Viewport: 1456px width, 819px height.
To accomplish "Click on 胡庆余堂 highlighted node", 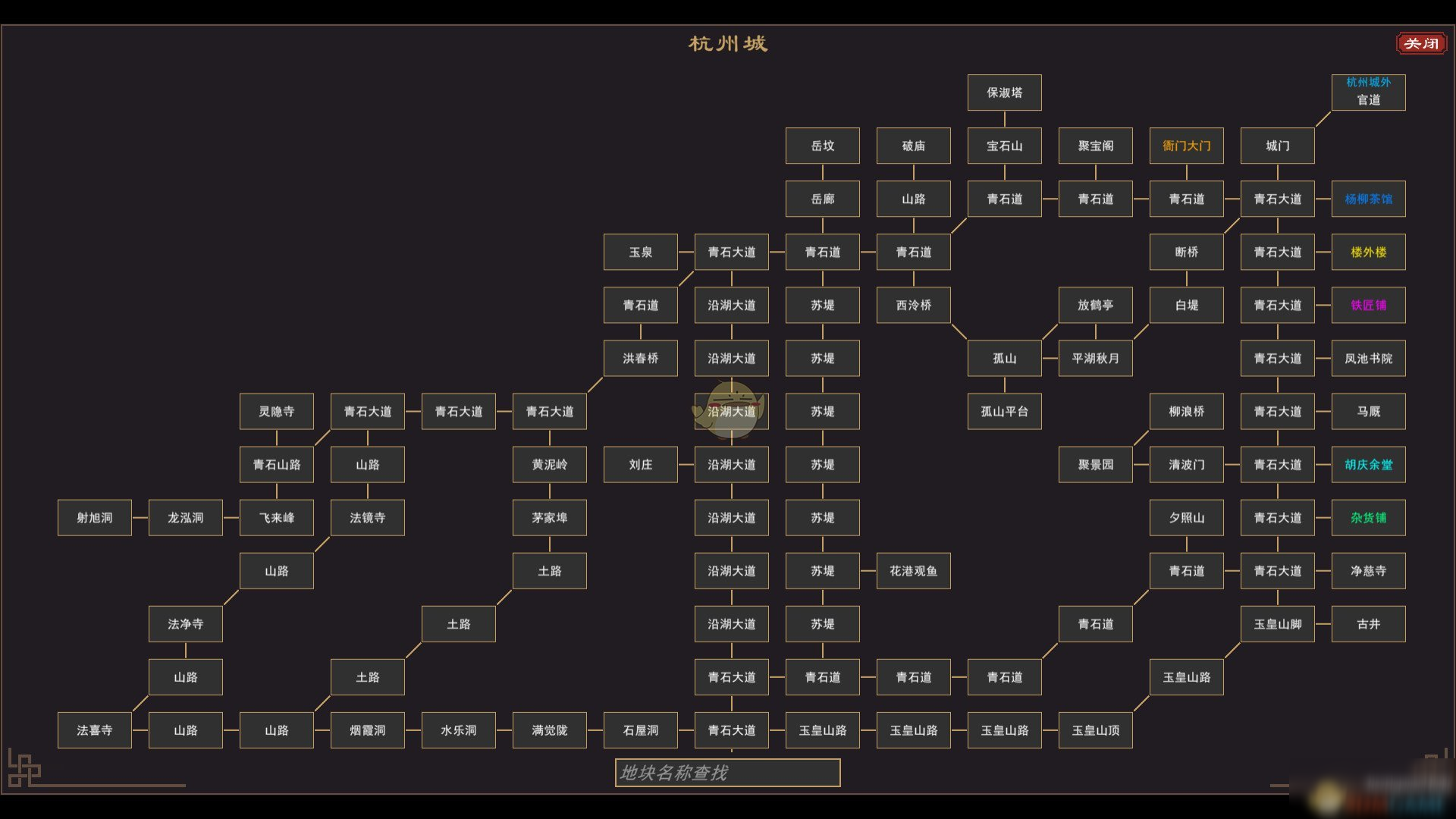I will click(x=1368, y=465).
